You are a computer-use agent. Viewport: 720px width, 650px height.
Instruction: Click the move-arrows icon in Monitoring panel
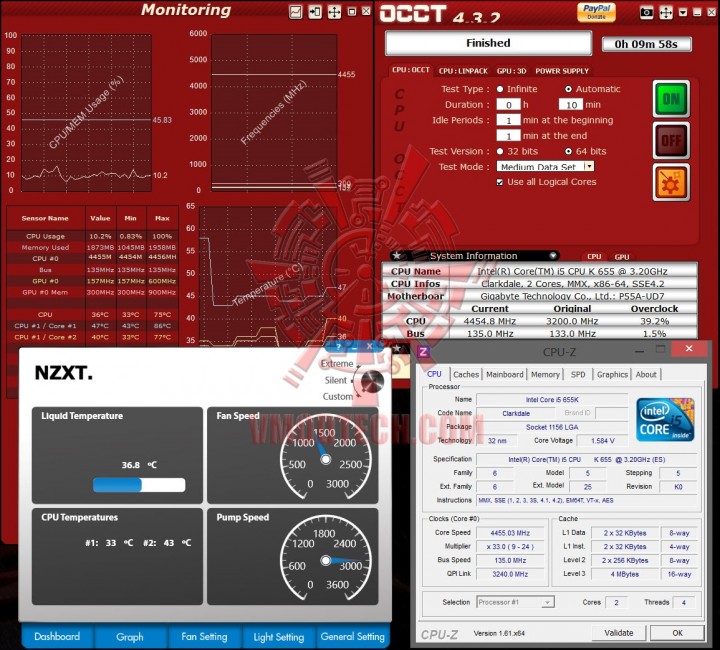point(334,12)
